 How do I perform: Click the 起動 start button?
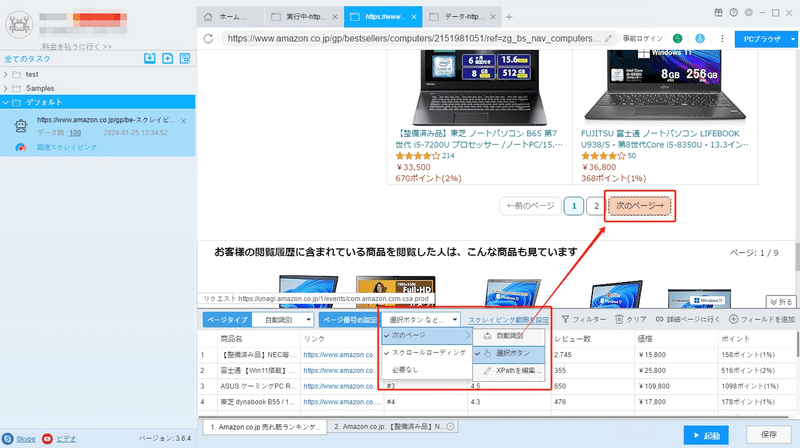pos(706,435)
